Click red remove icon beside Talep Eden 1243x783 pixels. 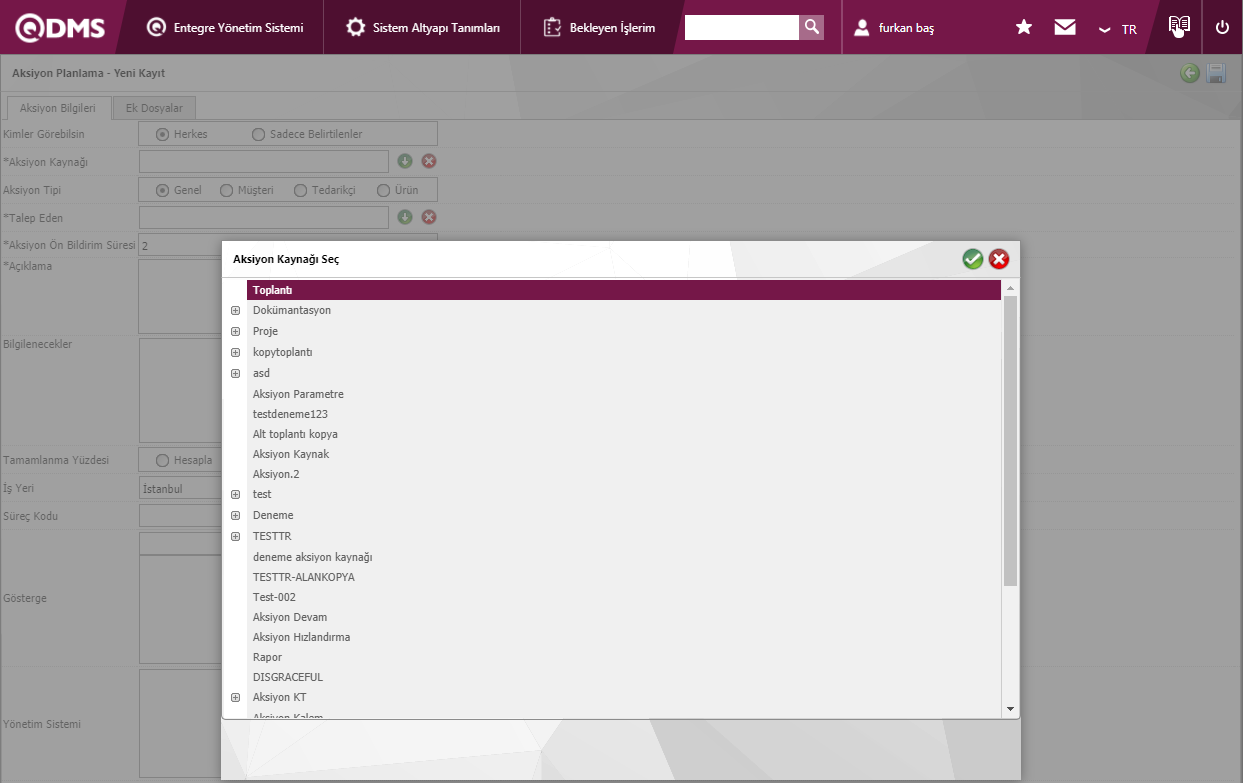click(x=429, y=217)
